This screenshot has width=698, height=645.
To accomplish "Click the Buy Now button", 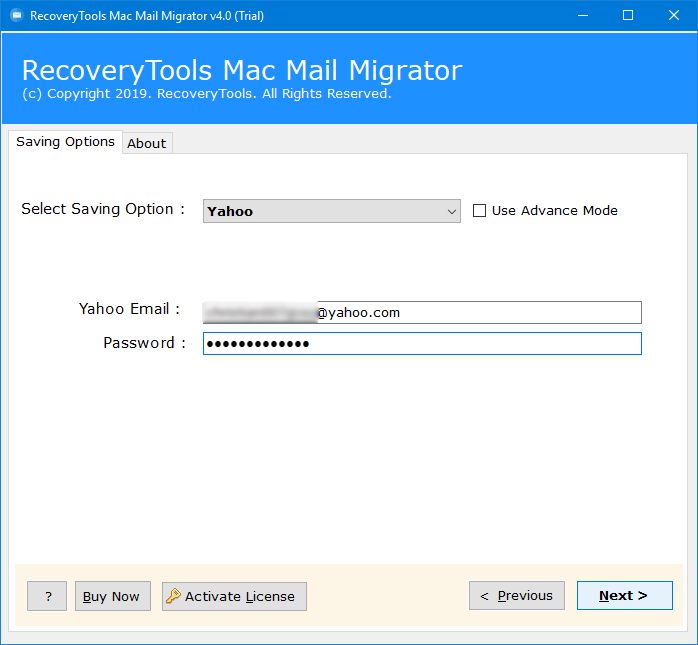I will (x=113, y=596).
